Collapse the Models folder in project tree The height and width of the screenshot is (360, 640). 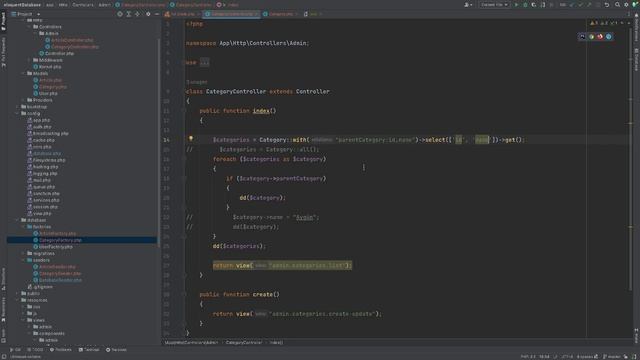(x=23, y=73)
